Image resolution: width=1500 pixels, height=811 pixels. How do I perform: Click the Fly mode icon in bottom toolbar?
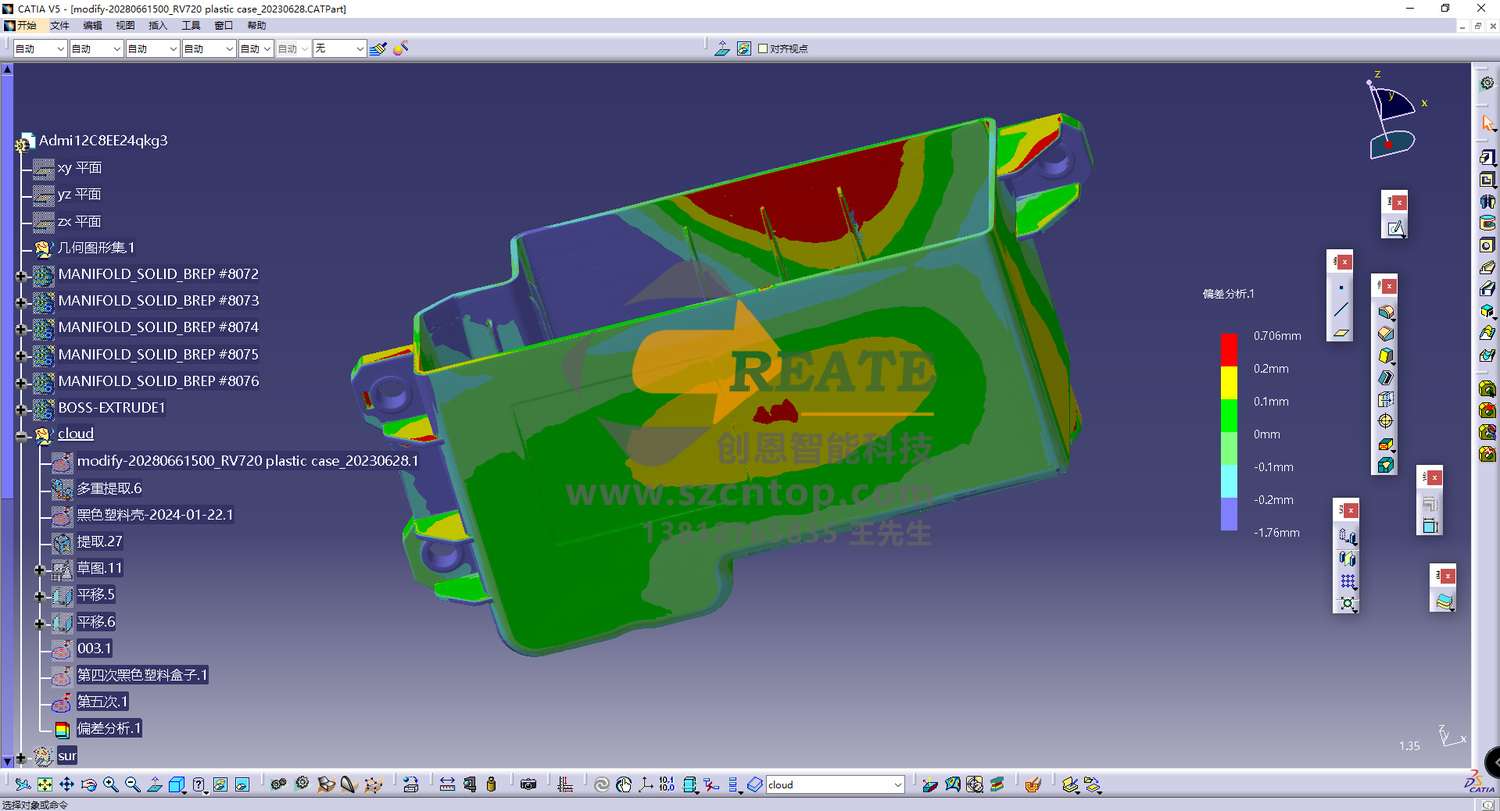pyautogui.click(x=22, y=785)
